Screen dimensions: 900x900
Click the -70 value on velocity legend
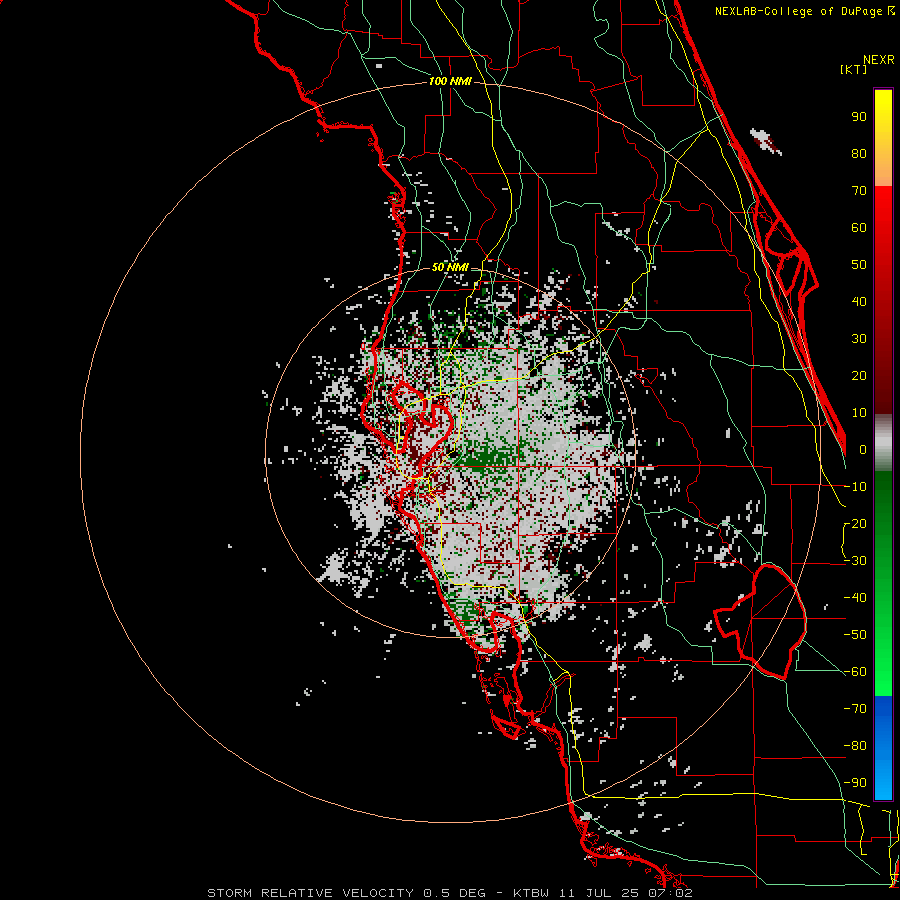(x=855, y=708)
